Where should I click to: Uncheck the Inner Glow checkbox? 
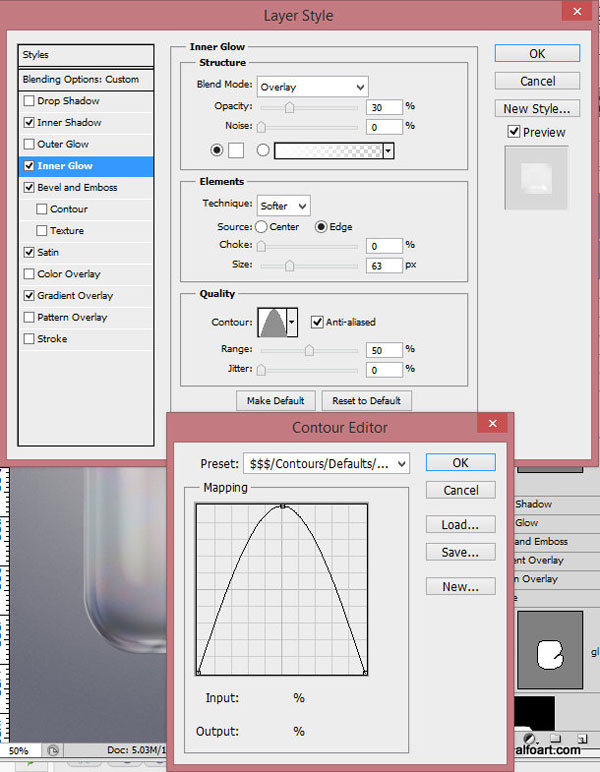tap(29, 166)
